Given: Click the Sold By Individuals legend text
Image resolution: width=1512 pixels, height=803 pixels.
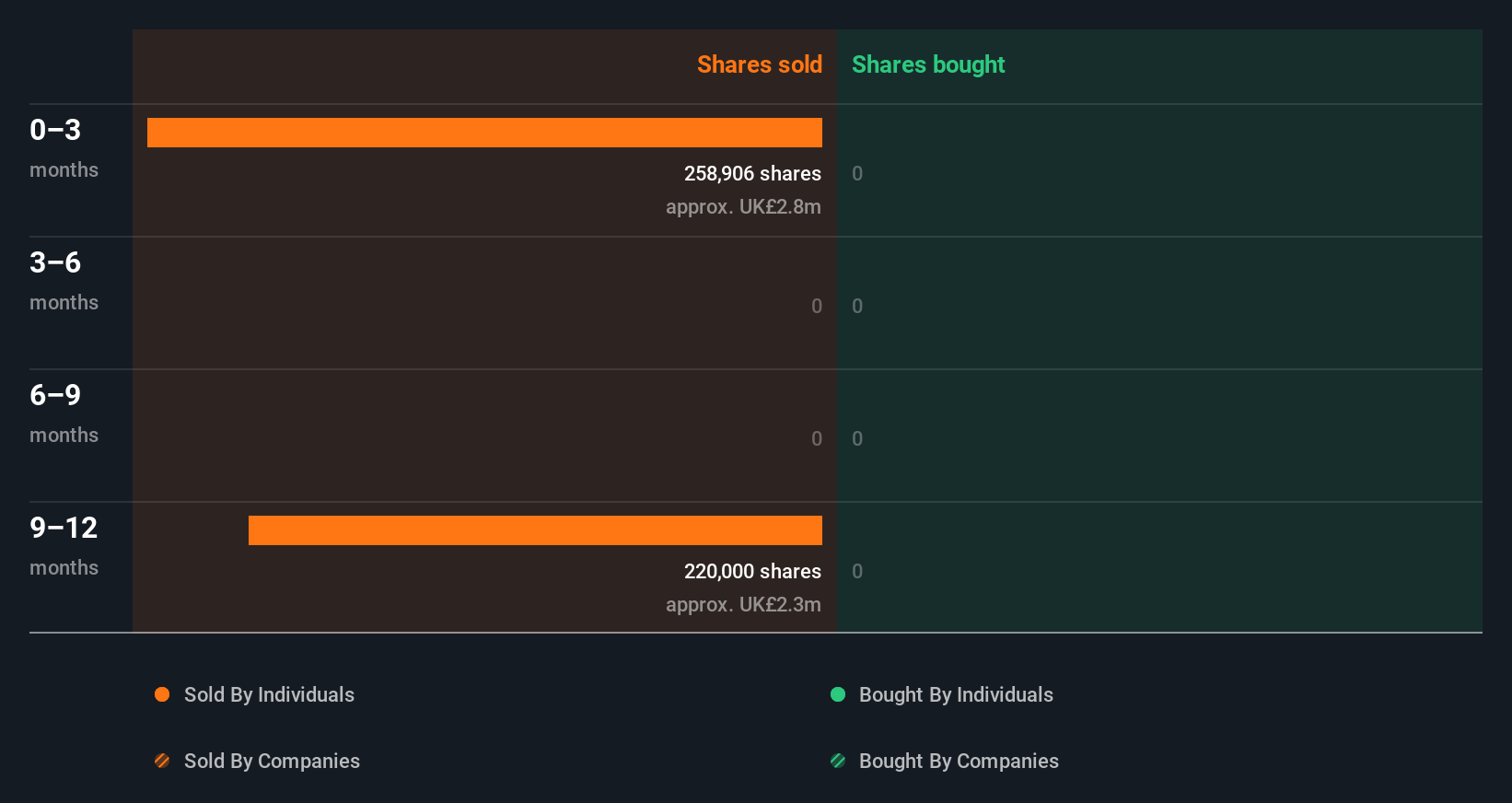Looking at the screenshot, I should click(x=269, y=694).
